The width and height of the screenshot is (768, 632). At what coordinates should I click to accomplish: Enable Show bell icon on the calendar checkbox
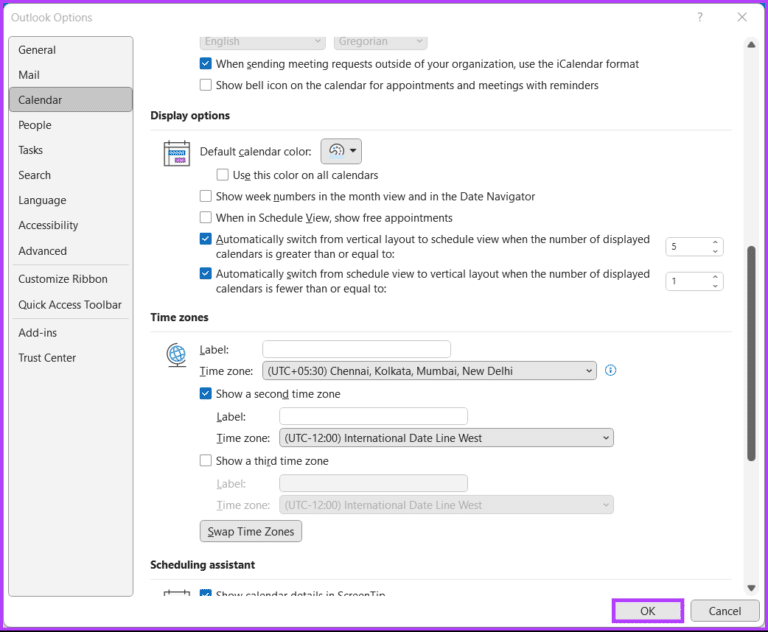(x=206, y=85)
